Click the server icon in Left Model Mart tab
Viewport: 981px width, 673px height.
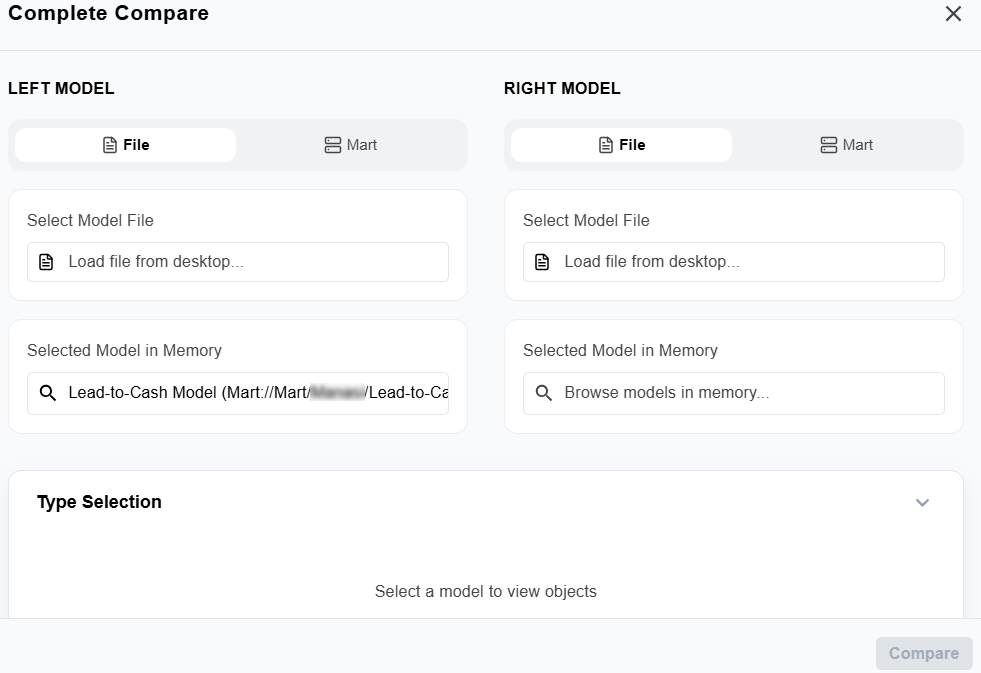pyautogui.click(x=333, y=145)
